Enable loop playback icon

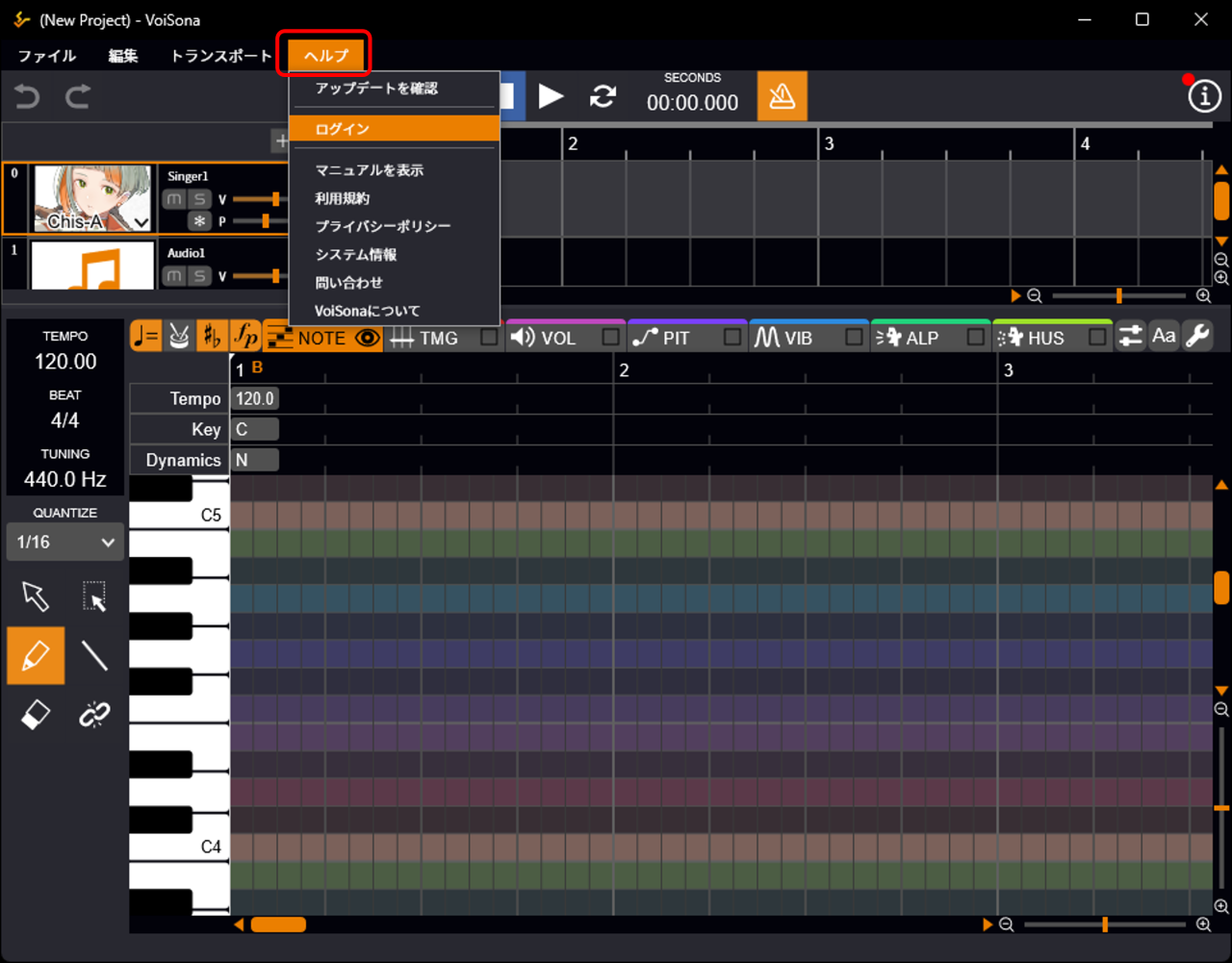coord(603,96)
